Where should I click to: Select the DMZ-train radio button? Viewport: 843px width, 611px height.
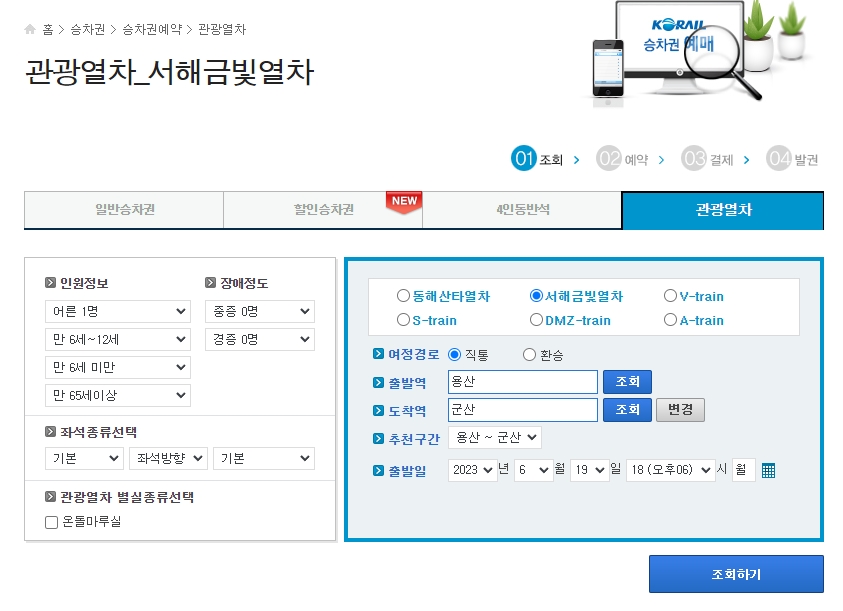(536, 319)
